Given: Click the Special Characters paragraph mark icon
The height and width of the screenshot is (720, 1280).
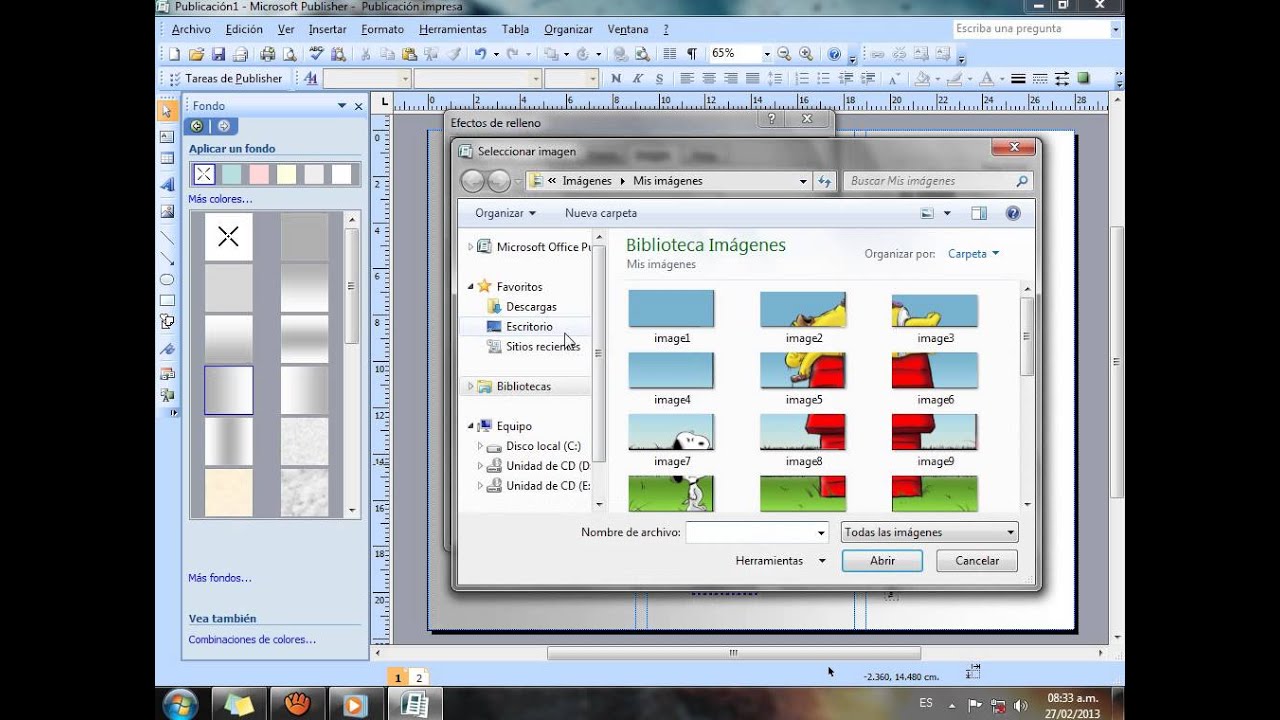Looking at the screenshot, I should point(691,54).
